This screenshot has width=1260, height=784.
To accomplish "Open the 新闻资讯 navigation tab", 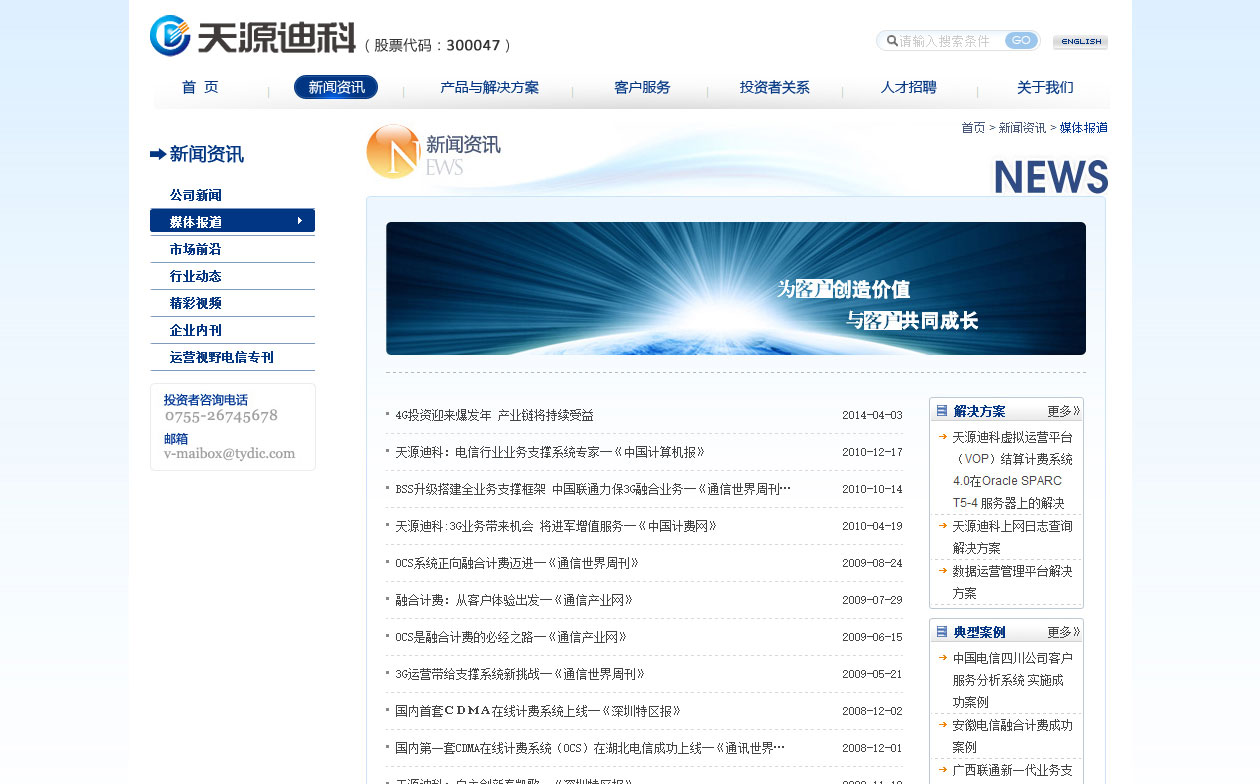I will click(336, 87).
